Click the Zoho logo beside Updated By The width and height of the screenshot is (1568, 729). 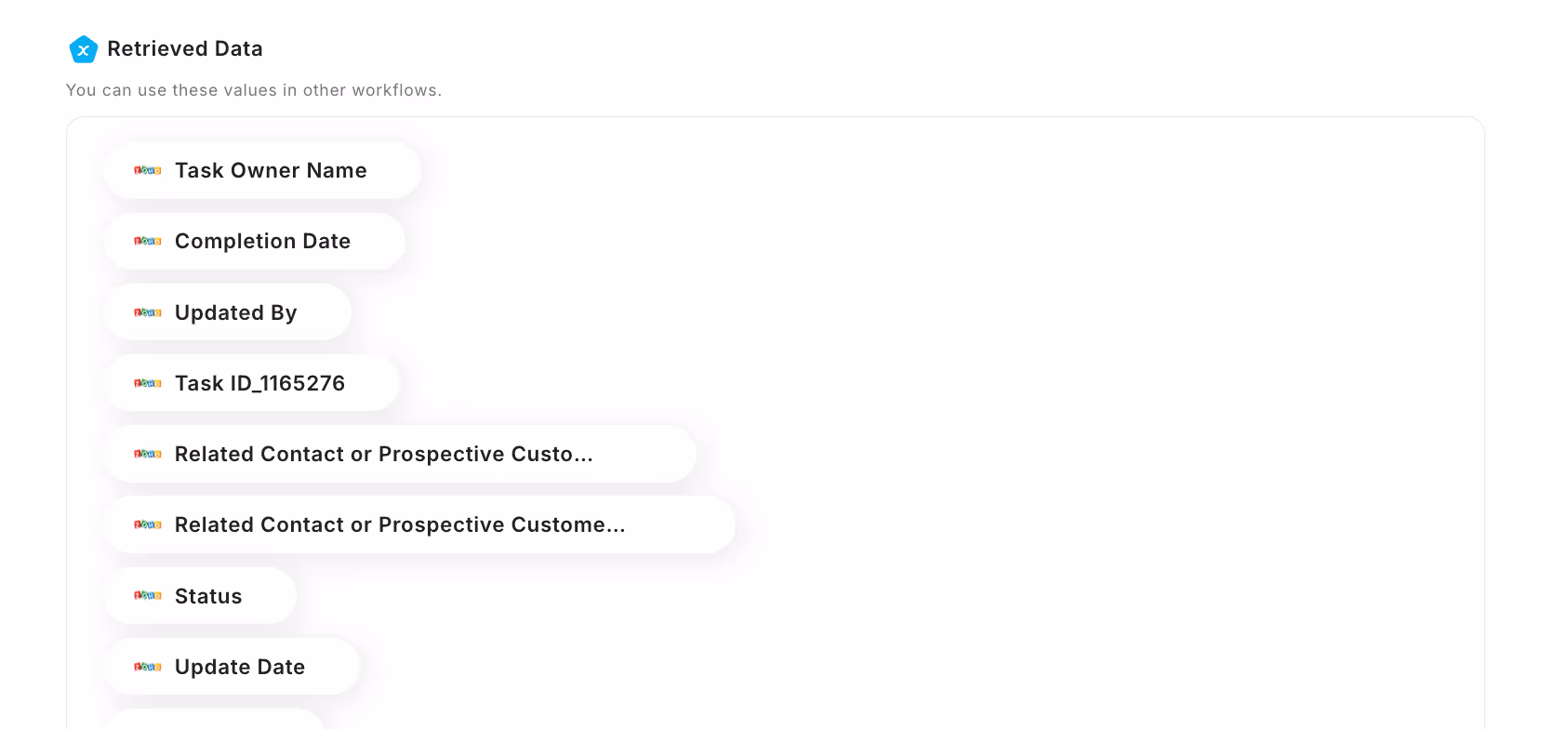(x=148, y=312)
